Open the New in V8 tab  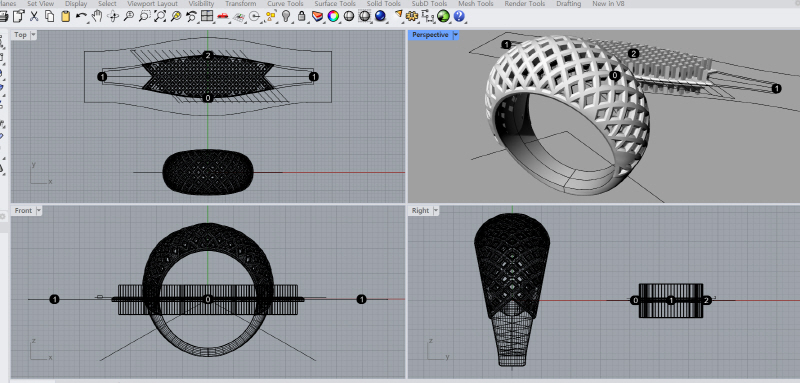(608, 4)
